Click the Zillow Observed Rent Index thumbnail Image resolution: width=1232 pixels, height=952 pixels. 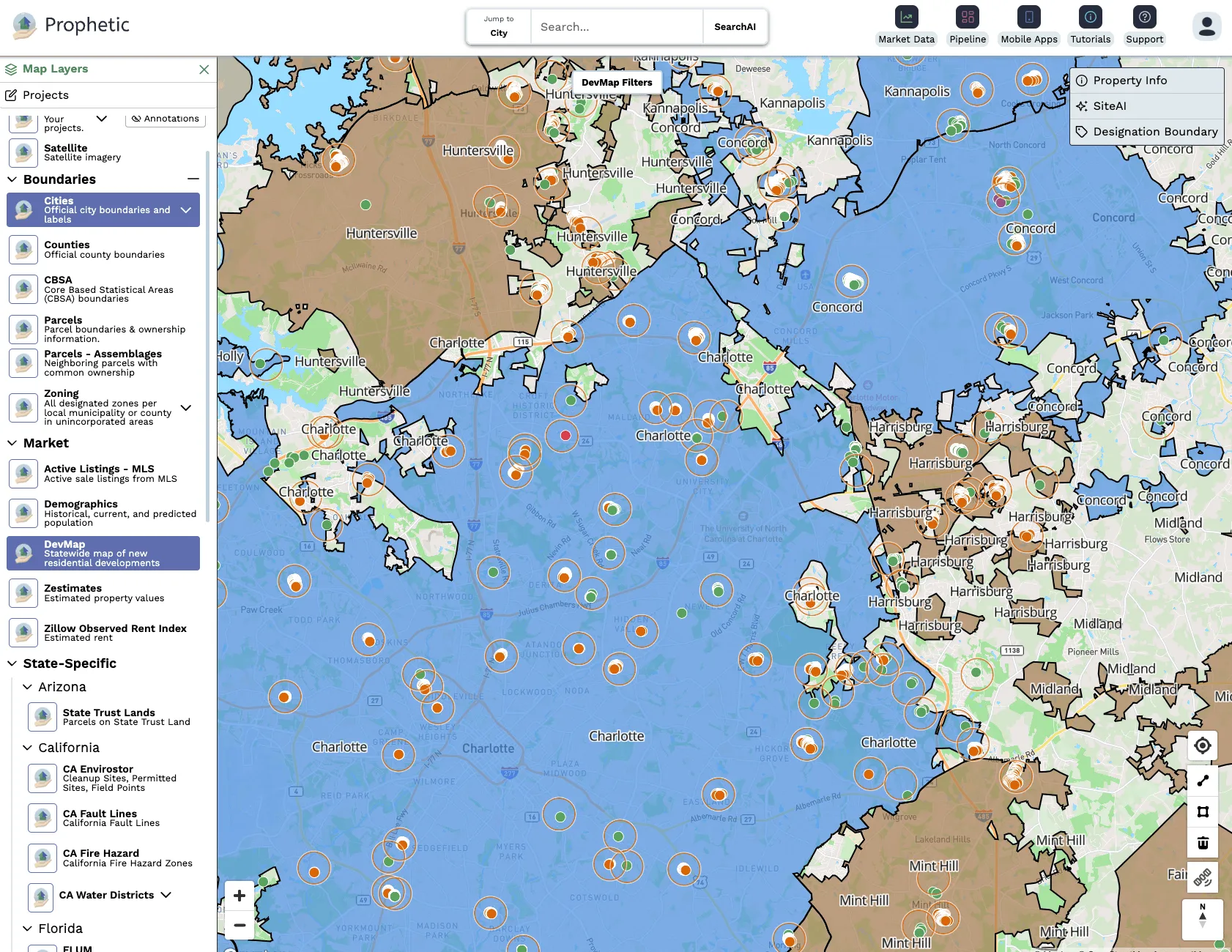pyautogui.click(x=23, y=633)
